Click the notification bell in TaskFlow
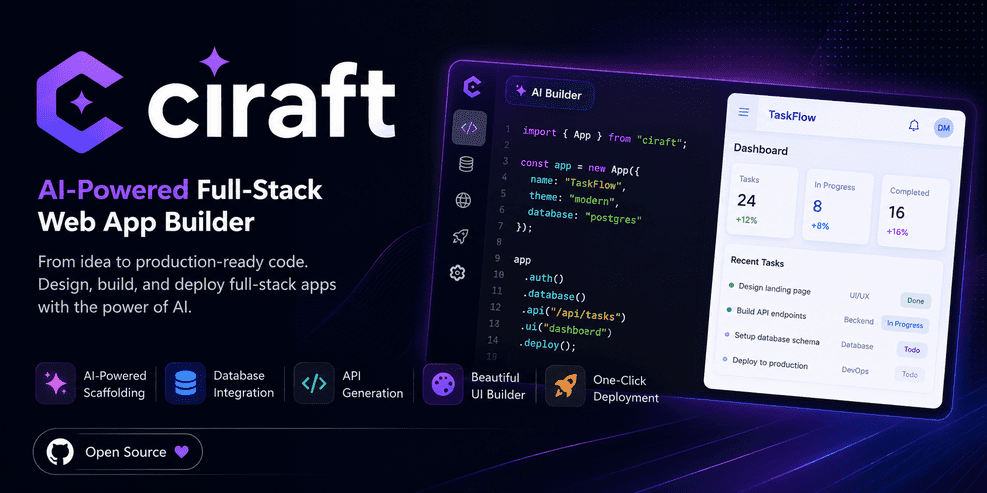This screenshot has height=493, width=987. point(914,125)
